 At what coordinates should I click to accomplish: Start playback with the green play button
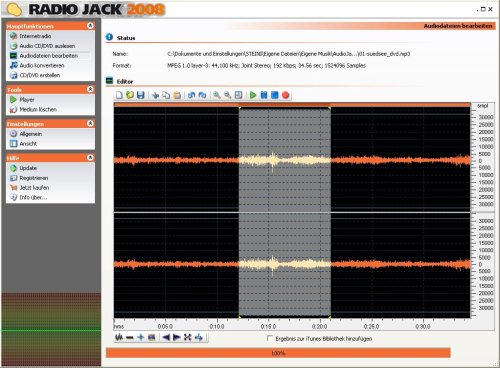tap(253, 95)
